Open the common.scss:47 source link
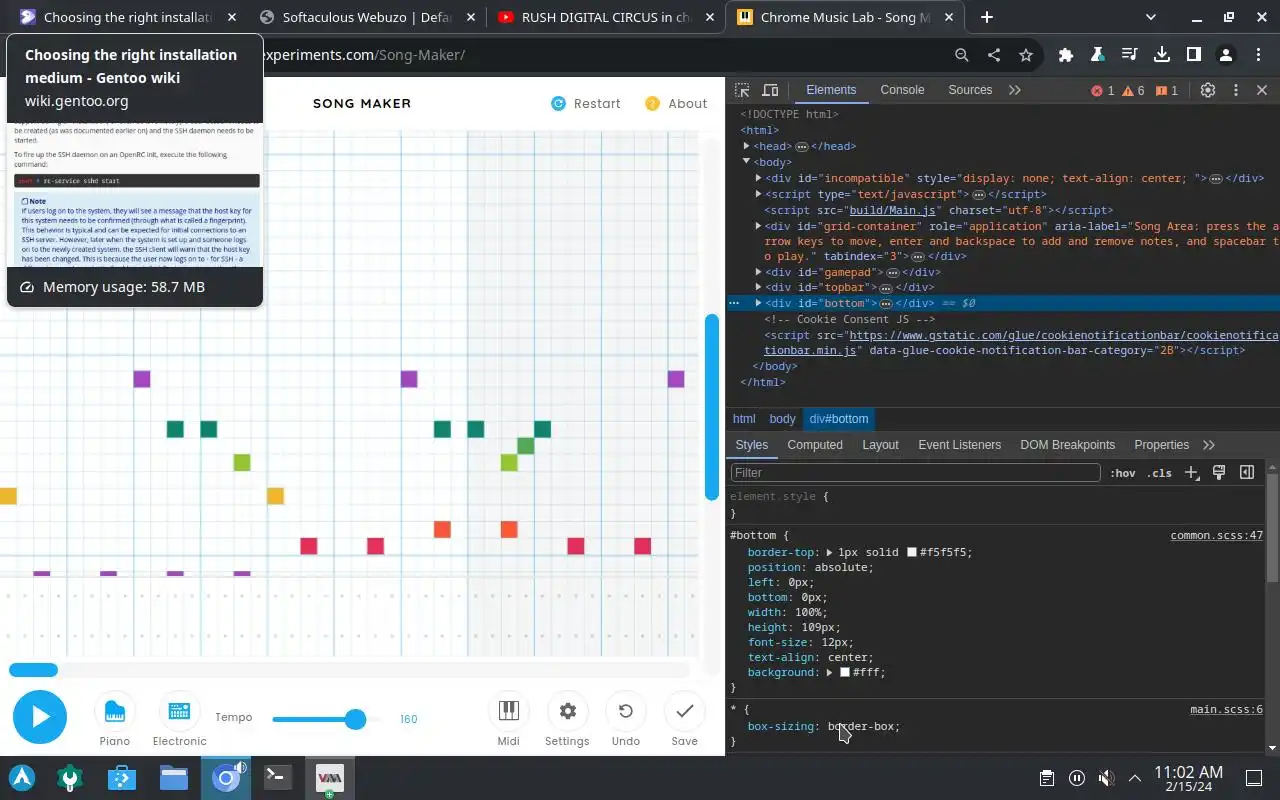Screen dimensions: 1280x800 point(1217,536)
